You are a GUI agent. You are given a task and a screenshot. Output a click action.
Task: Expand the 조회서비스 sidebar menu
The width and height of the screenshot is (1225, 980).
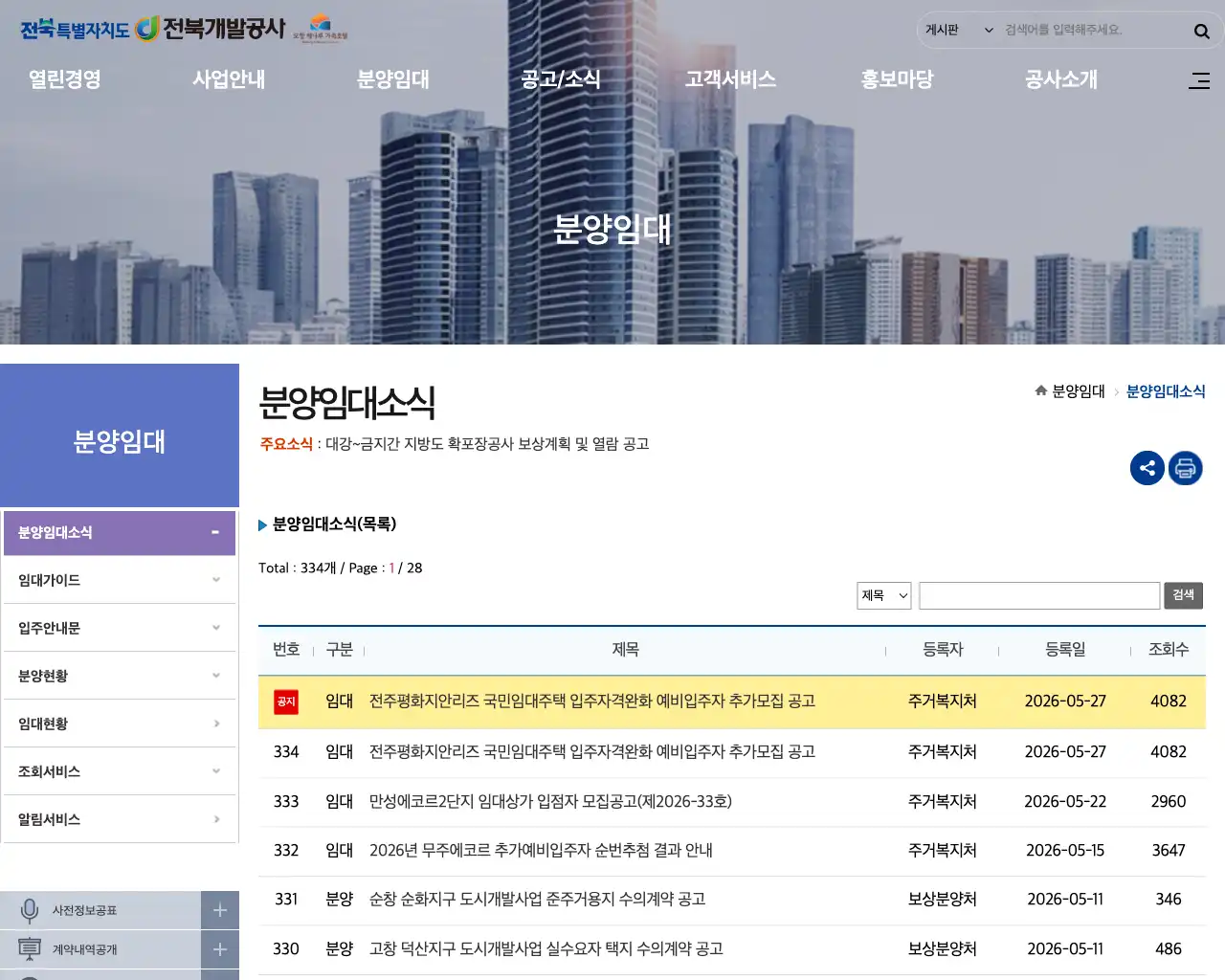(x=120, y=771)
